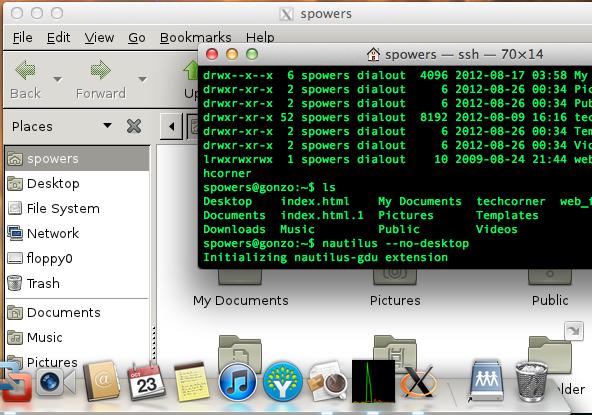Screen dimensions: 592x415
Task: Open the Forward history dropdown arrow
Action: point(142,79)
